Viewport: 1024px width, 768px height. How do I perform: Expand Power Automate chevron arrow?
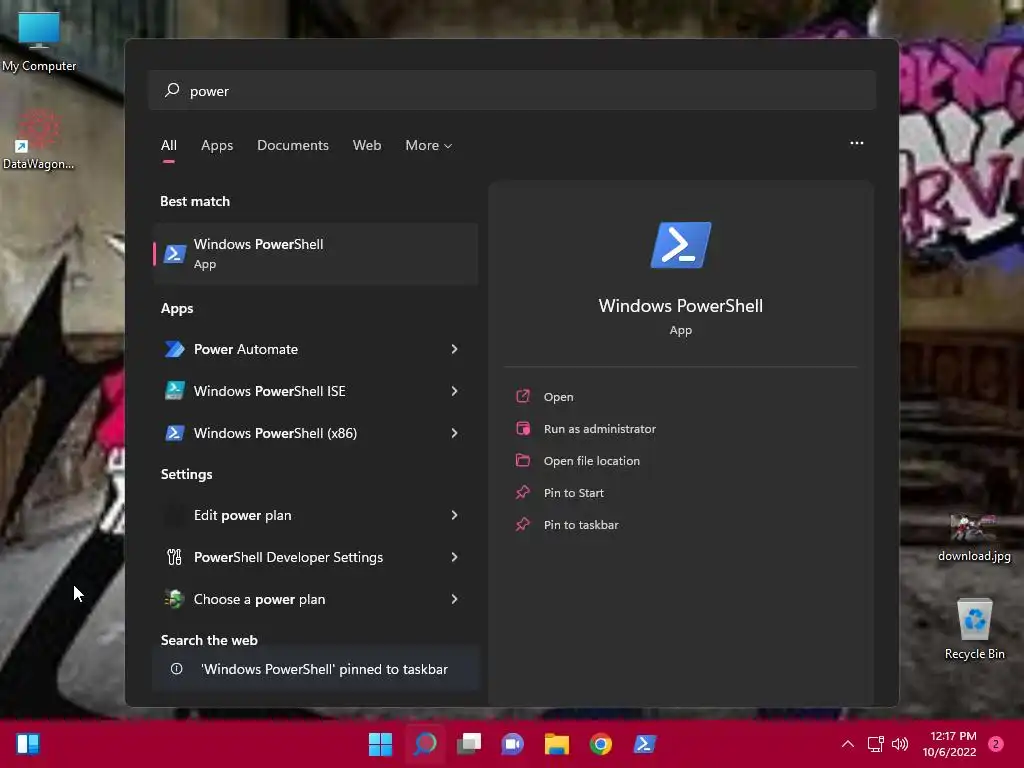[455, 349]
